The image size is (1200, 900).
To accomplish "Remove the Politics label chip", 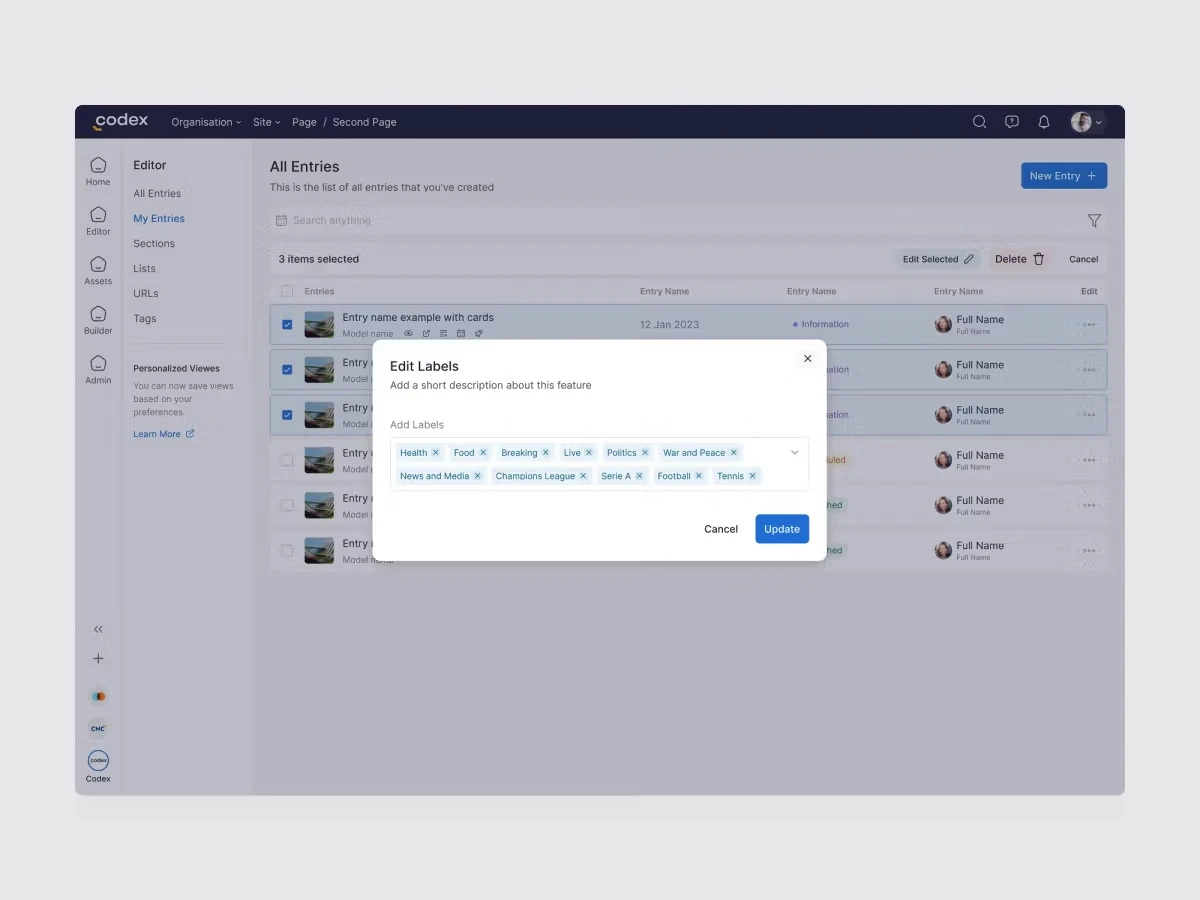I will pyautogui.click(x=645, y=453).
